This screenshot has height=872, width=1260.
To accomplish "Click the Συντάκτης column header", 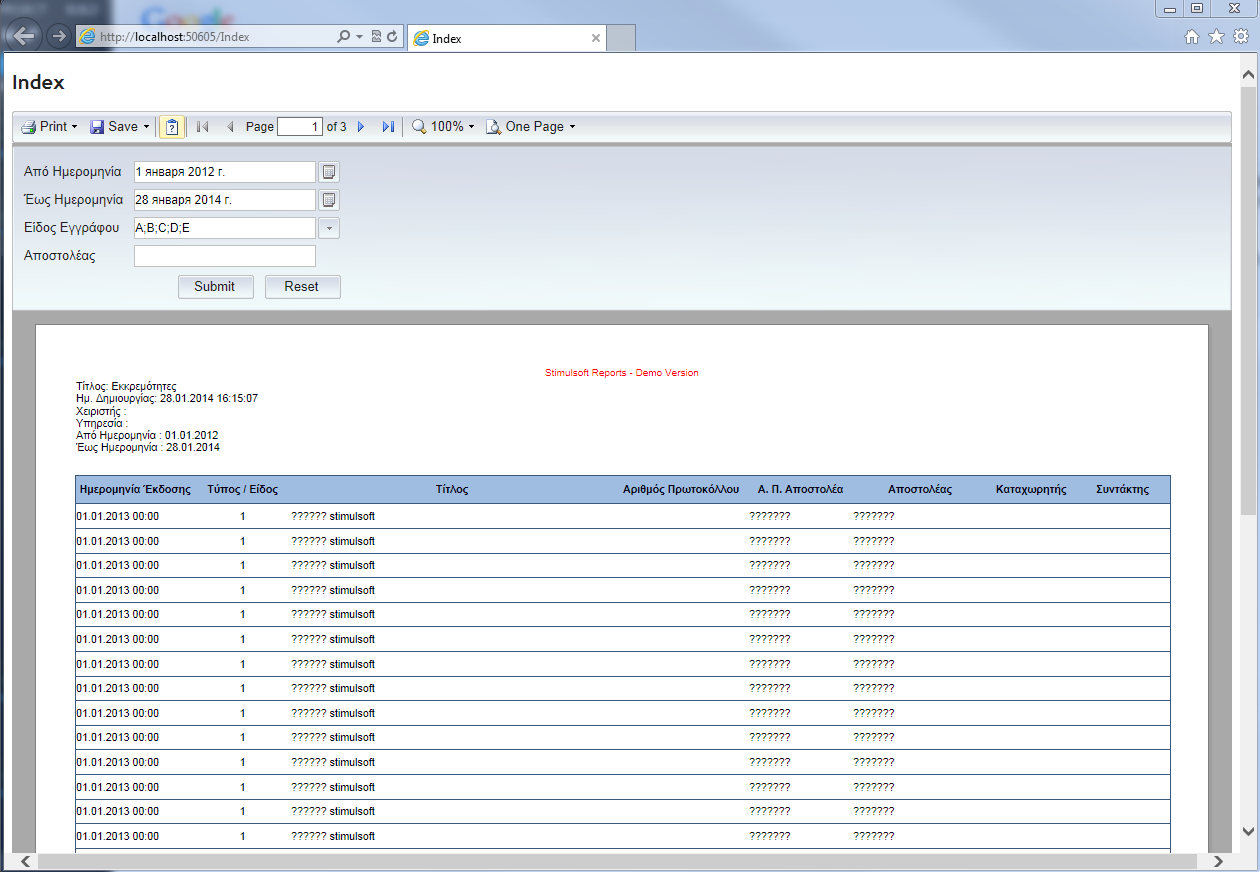I will (1123, 490).
